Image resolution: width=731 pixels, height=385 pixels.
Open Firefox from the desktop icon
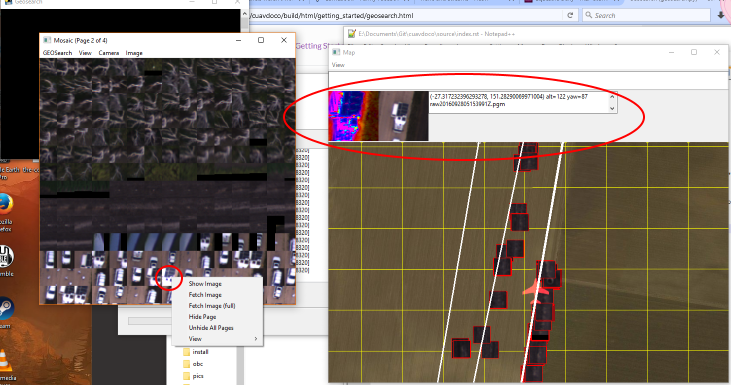[6, 204]
